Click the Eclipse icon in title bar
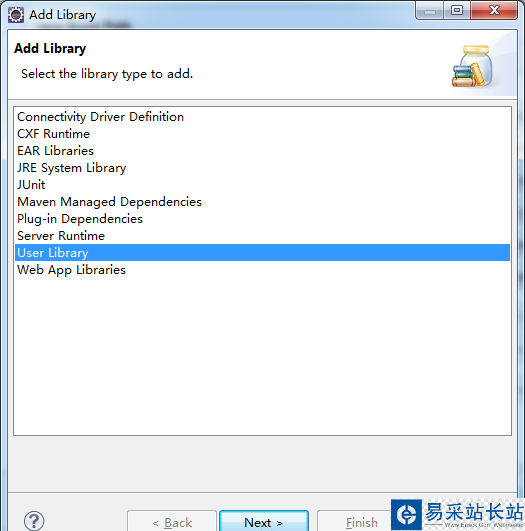This screenshot has width=525, height=531. pyautogui.click(x=16, y=15)
